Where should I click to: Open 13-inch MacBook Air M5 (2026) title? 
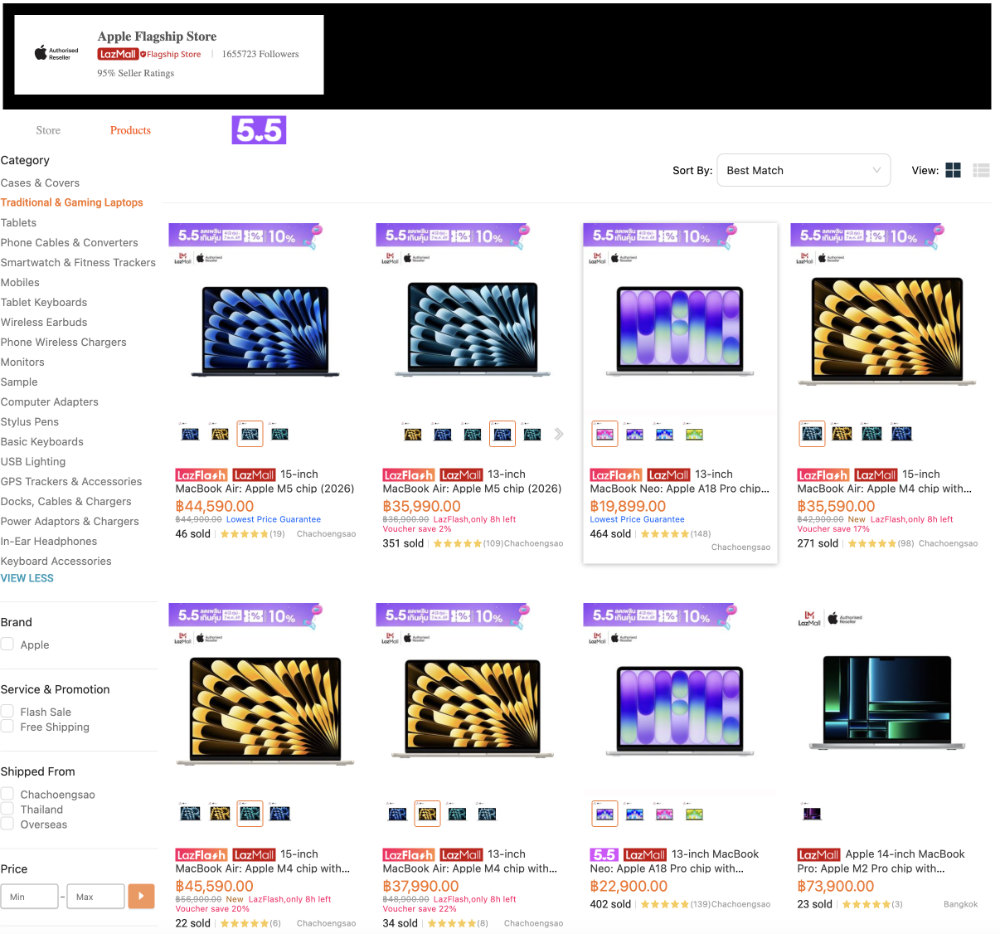[472, 482]
